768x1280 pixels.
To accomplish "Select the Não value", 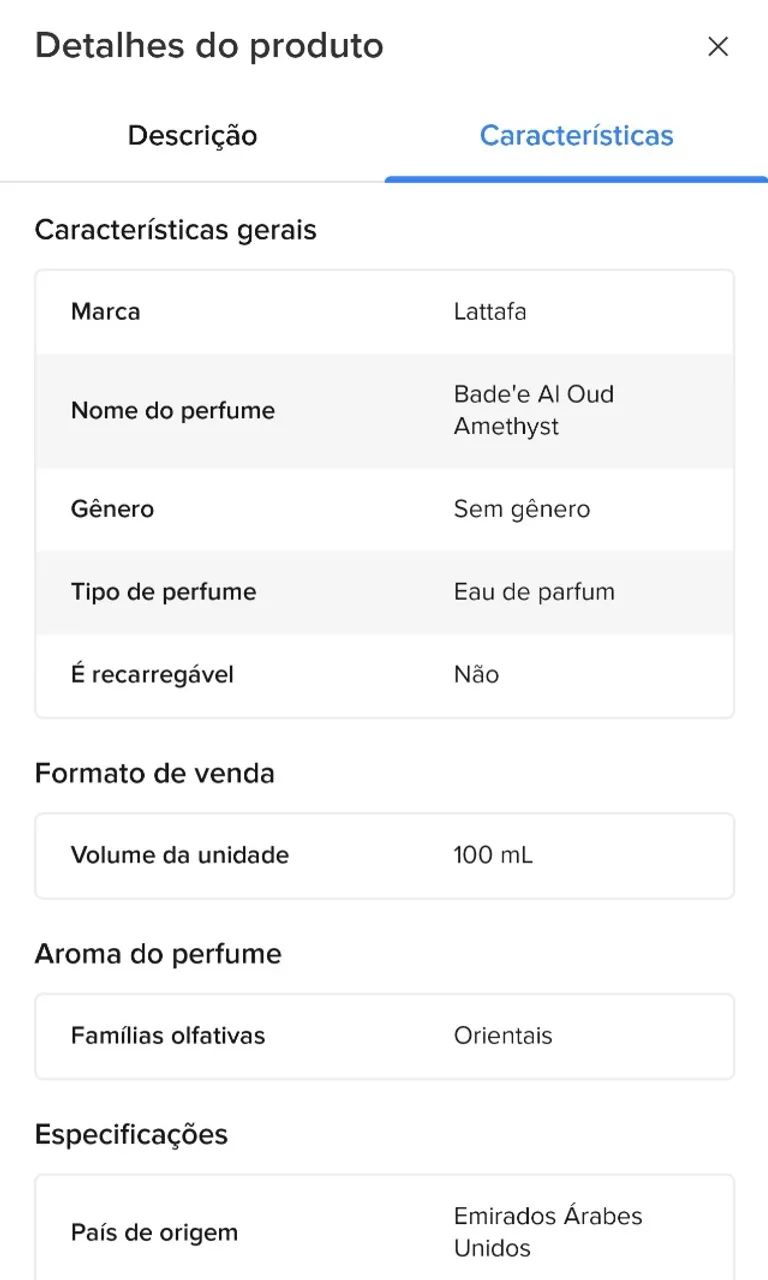I will (476, 674).
